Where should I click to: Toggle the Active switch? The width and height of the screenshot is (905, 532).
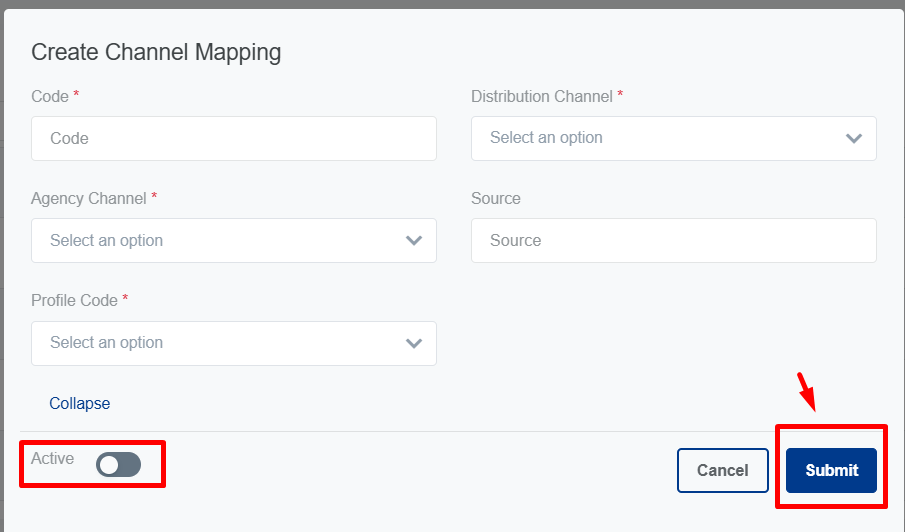119,464
